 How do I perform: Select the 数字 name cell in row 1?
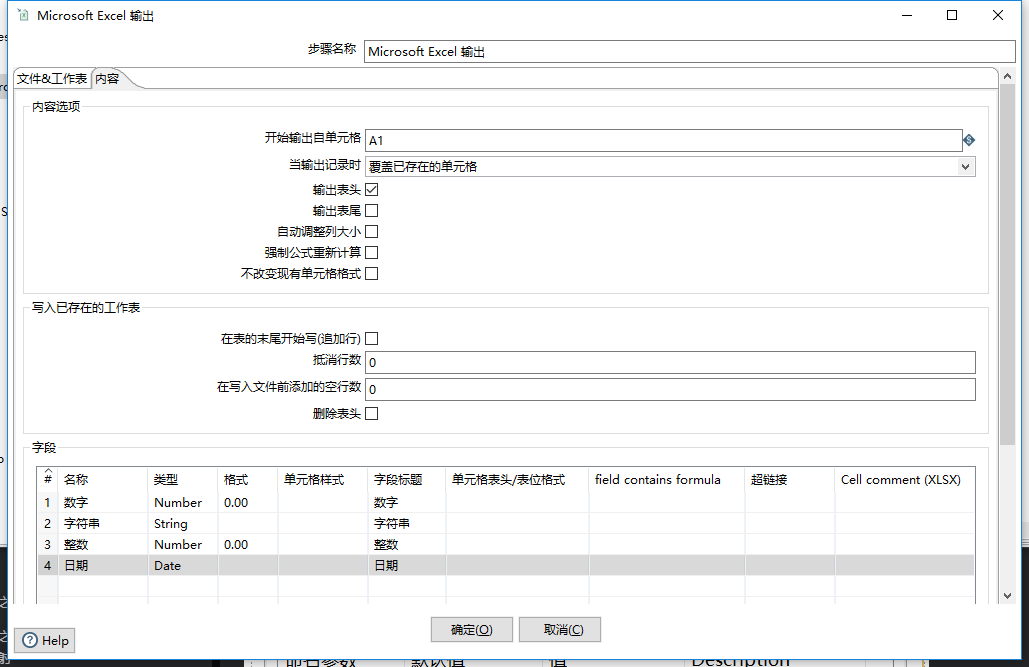point(103,502)
